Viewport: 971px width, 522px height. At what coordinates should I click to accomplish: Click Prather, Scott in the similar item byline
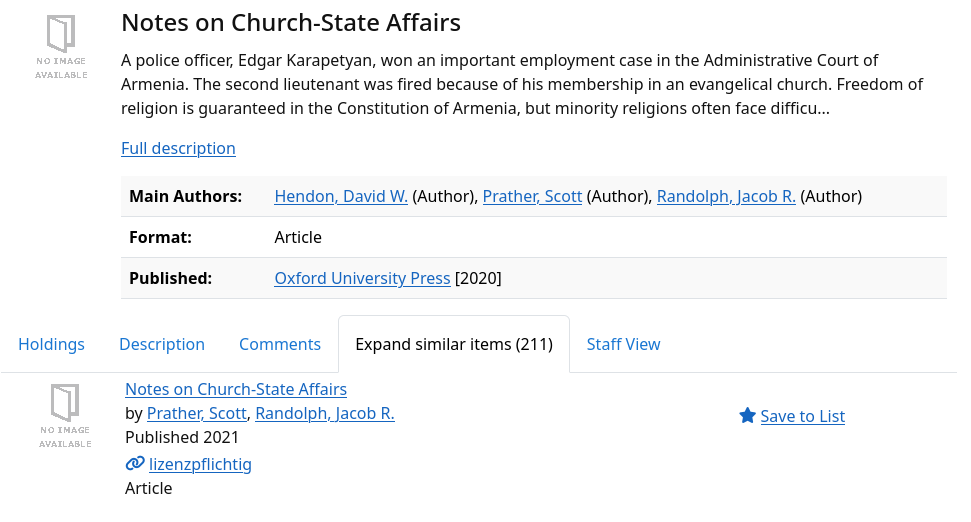[x=196, y=413]
